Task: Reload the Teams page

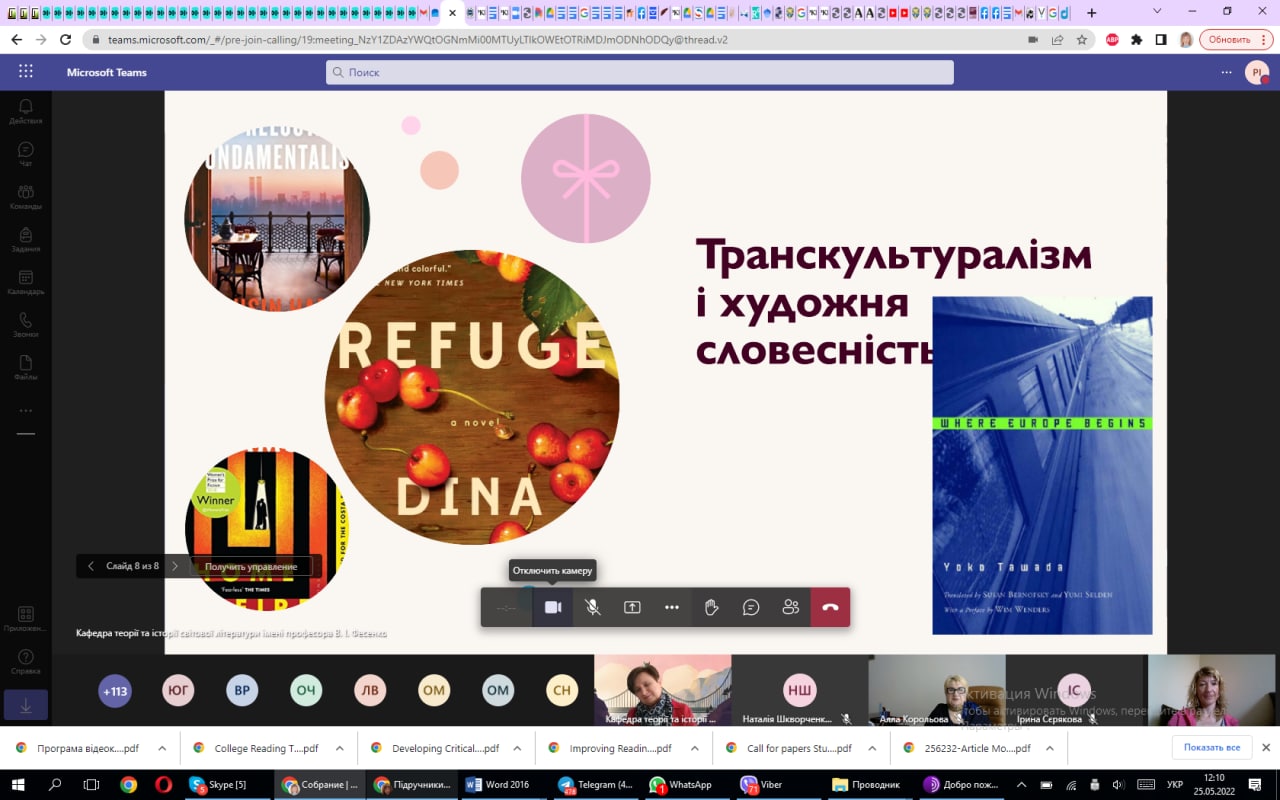Action: pyautogui.click(x=66, y=40)
